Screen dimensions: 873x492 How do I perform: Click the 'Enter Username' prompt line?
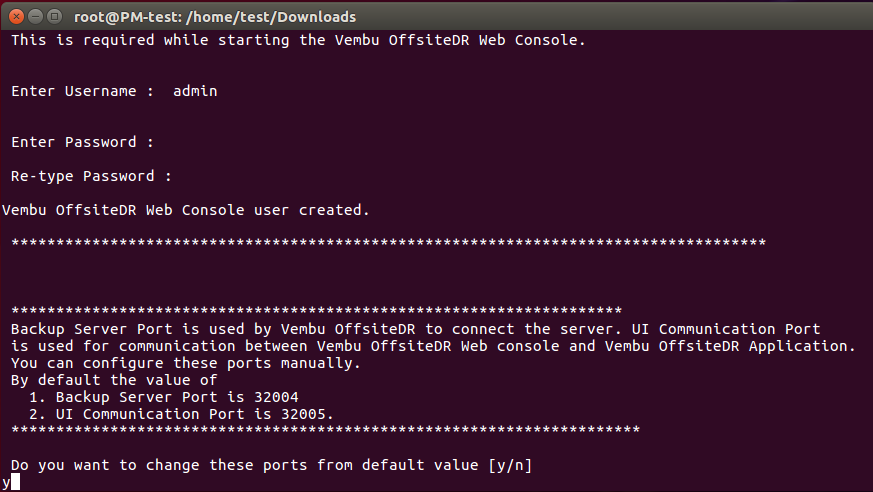pos(114,91)
